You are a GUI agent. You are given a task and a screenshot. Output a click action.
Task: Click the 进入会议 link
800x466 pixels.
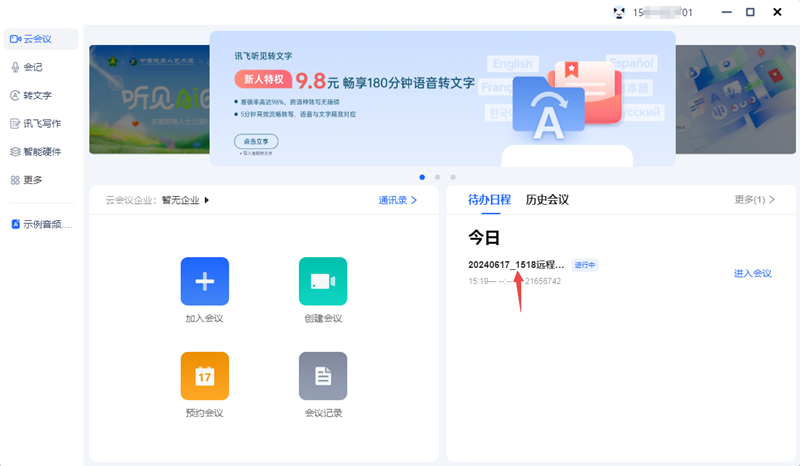tap(753, 274)
